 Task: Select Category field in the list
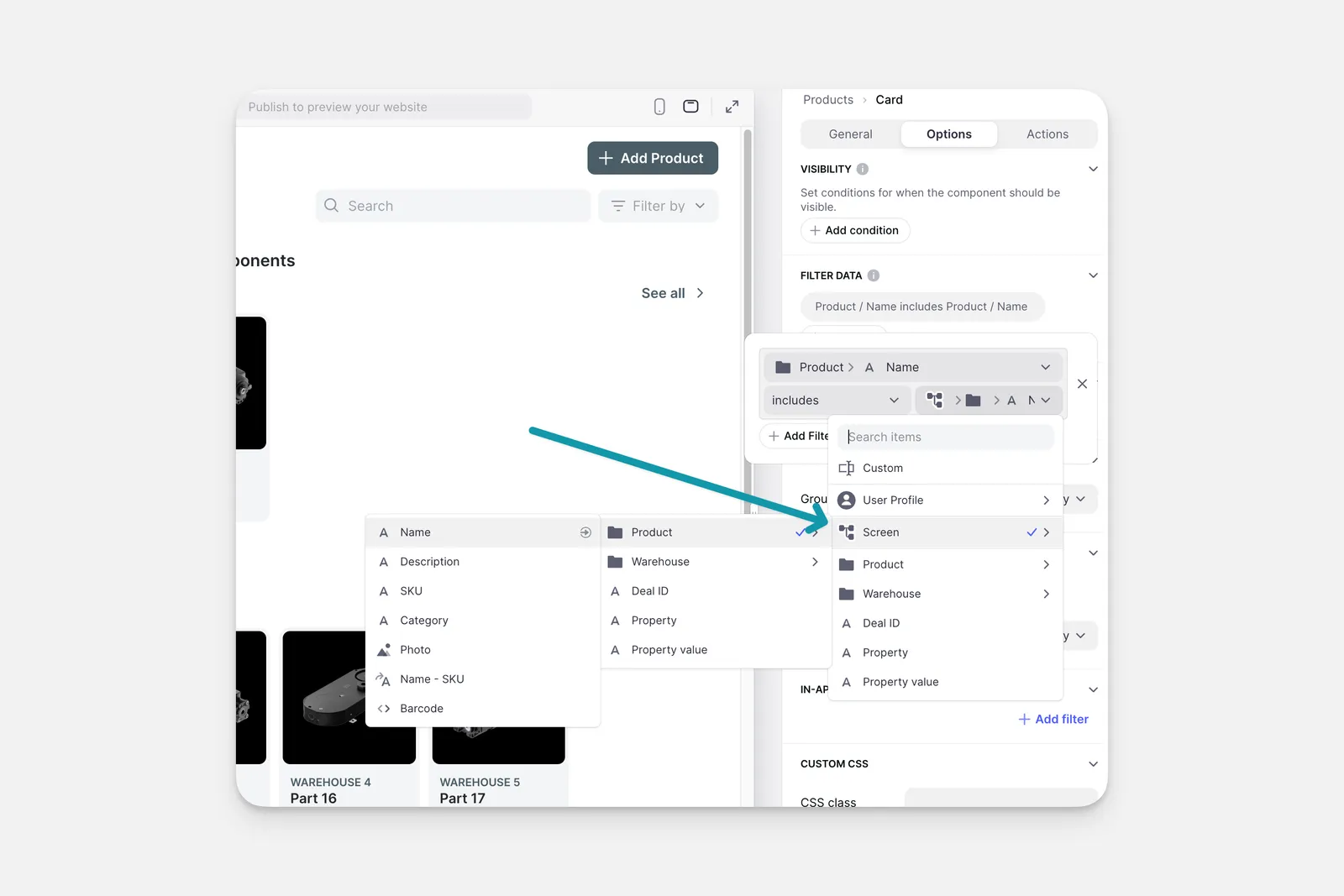[x=483, y=621]
